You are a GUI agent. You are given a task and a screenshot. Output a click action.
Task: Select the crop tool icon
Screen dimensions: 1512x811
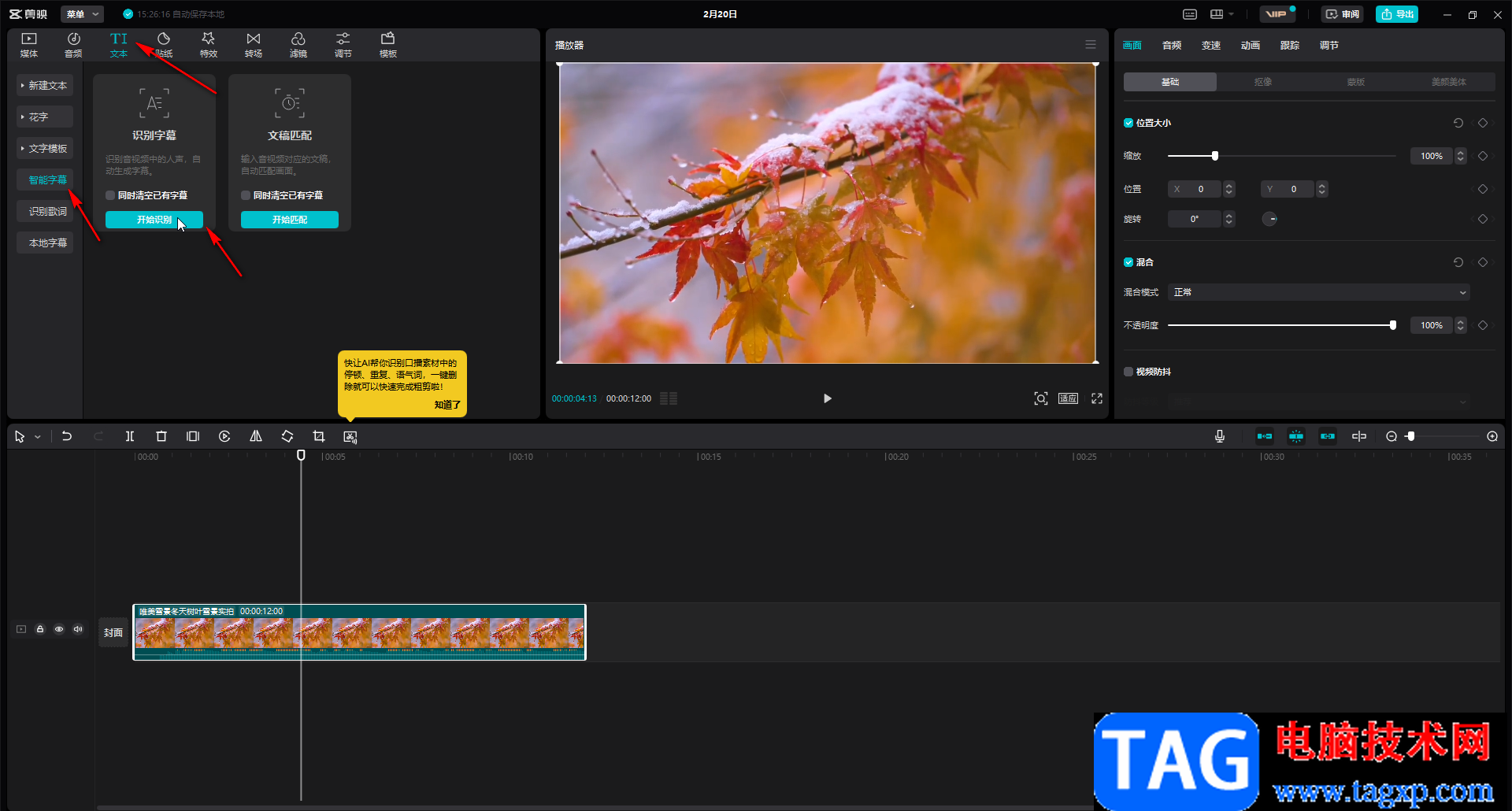point(319,436)
